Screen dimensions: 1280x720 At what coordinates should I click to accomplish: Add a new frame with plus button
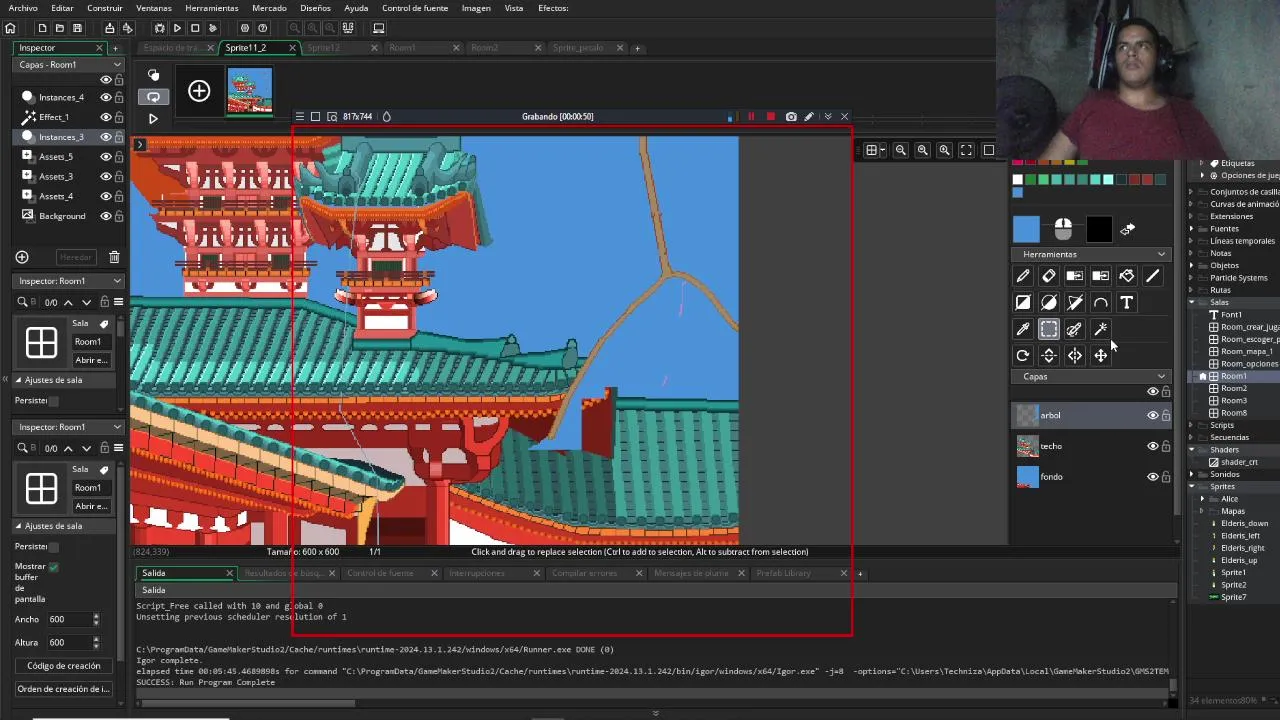click(x=199, y=92)
